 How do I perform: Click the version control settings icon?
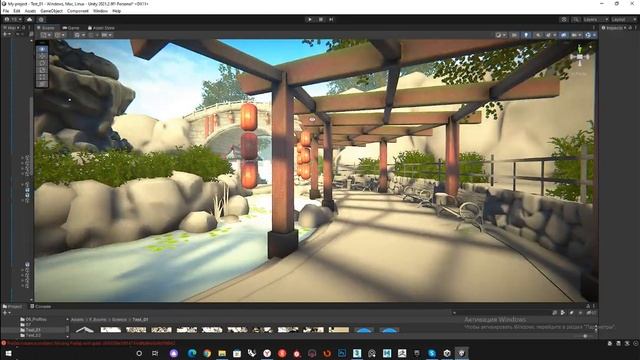point(41,19)
